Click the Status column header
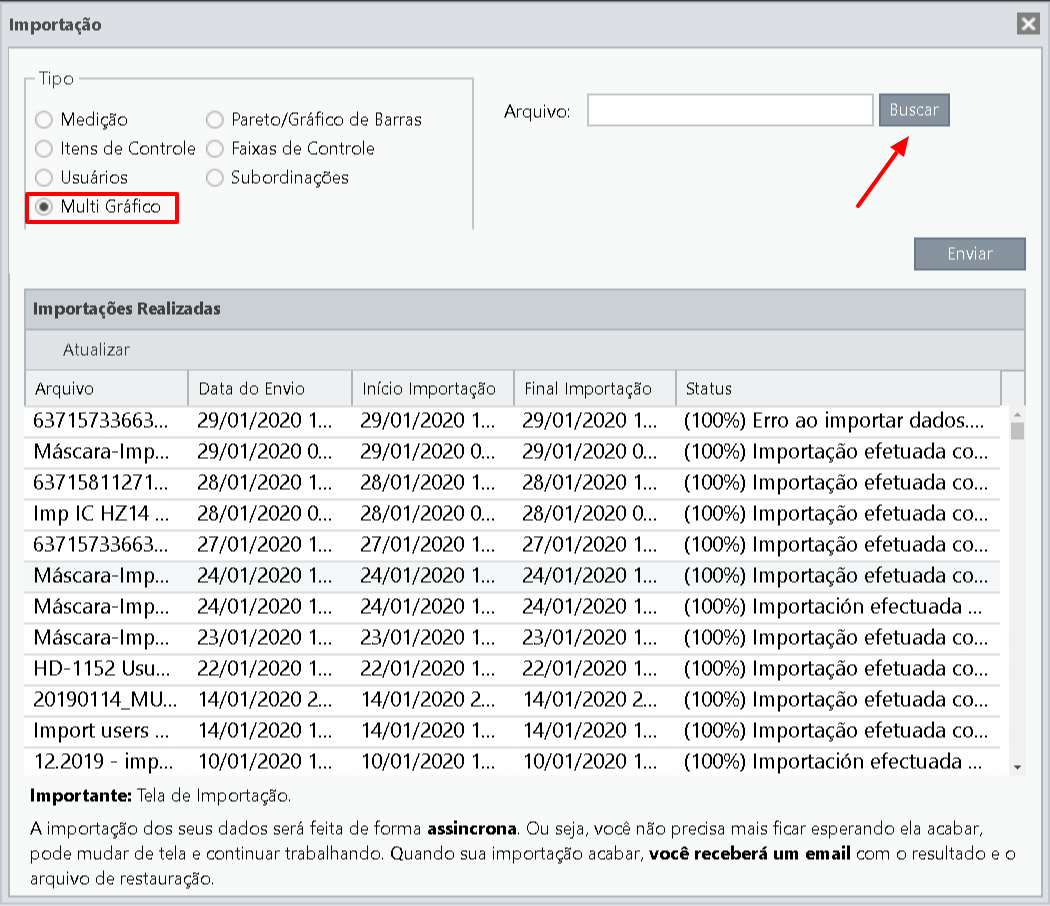Viewport: 1050px width, 906px height. click(838, 388)
